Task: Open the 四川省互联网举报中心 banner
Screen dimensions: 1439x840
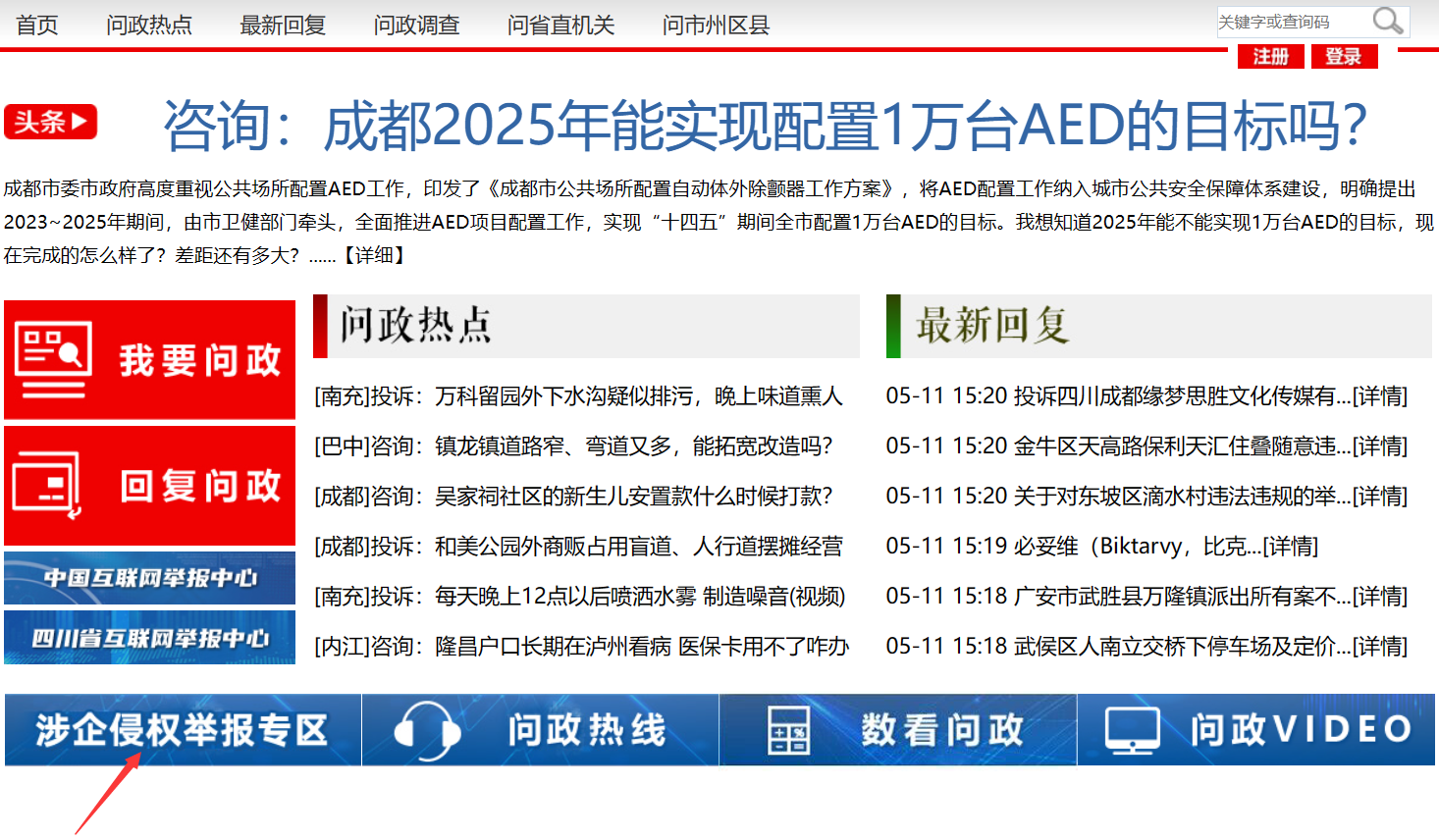Action: click(149, 638)
